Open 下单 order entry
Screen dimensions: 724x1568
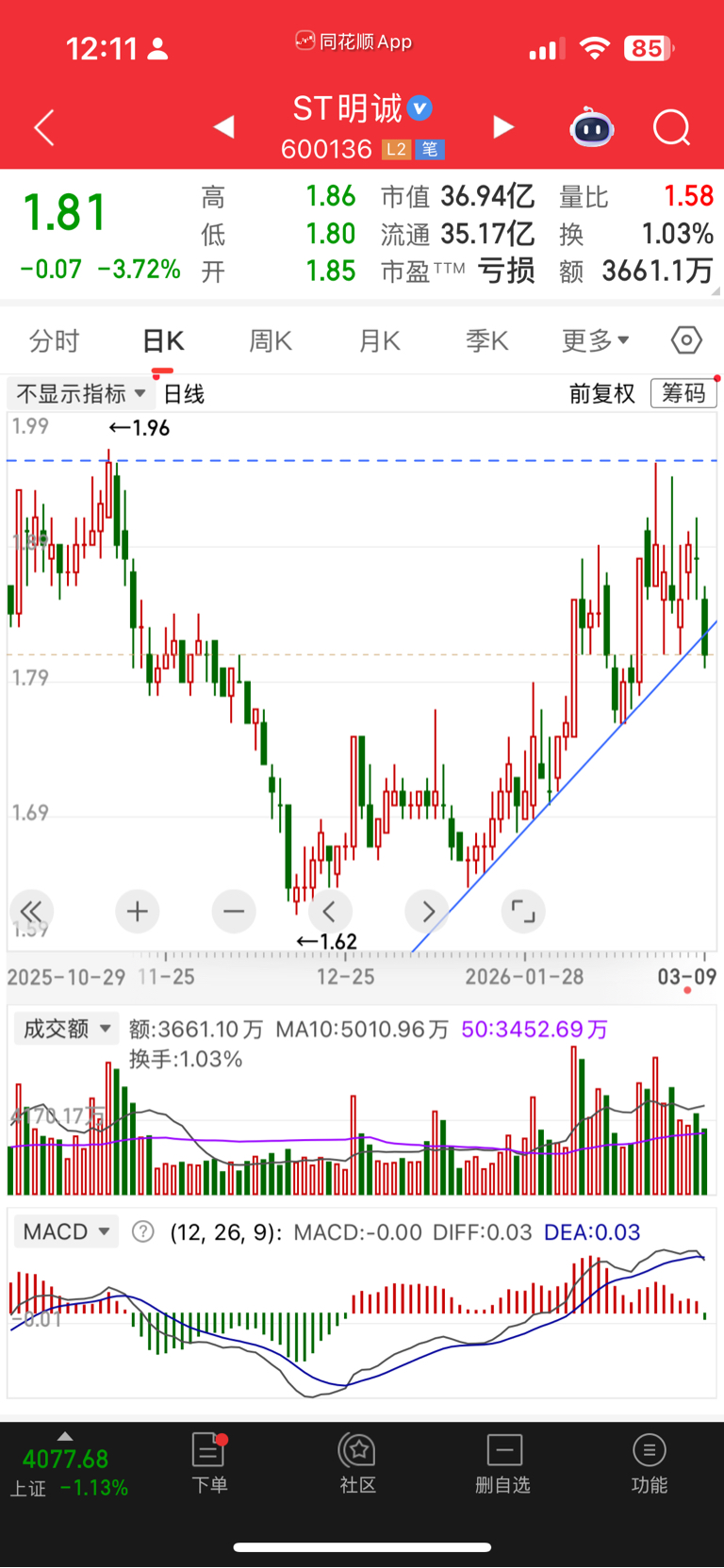pos(209,1464)
